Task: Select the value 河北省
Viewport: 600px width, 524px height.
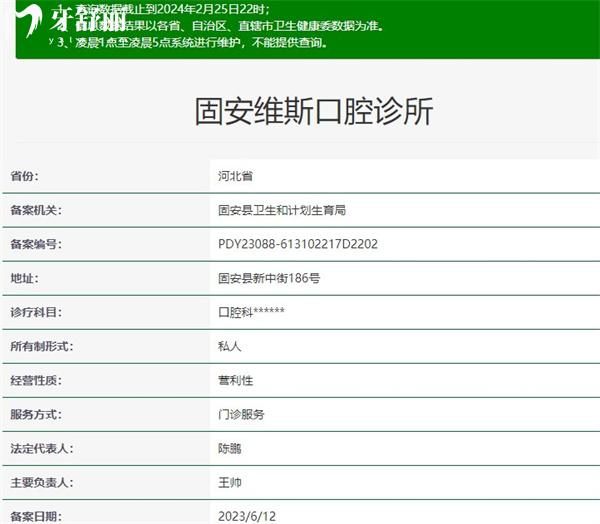Action: coord(235,176)
